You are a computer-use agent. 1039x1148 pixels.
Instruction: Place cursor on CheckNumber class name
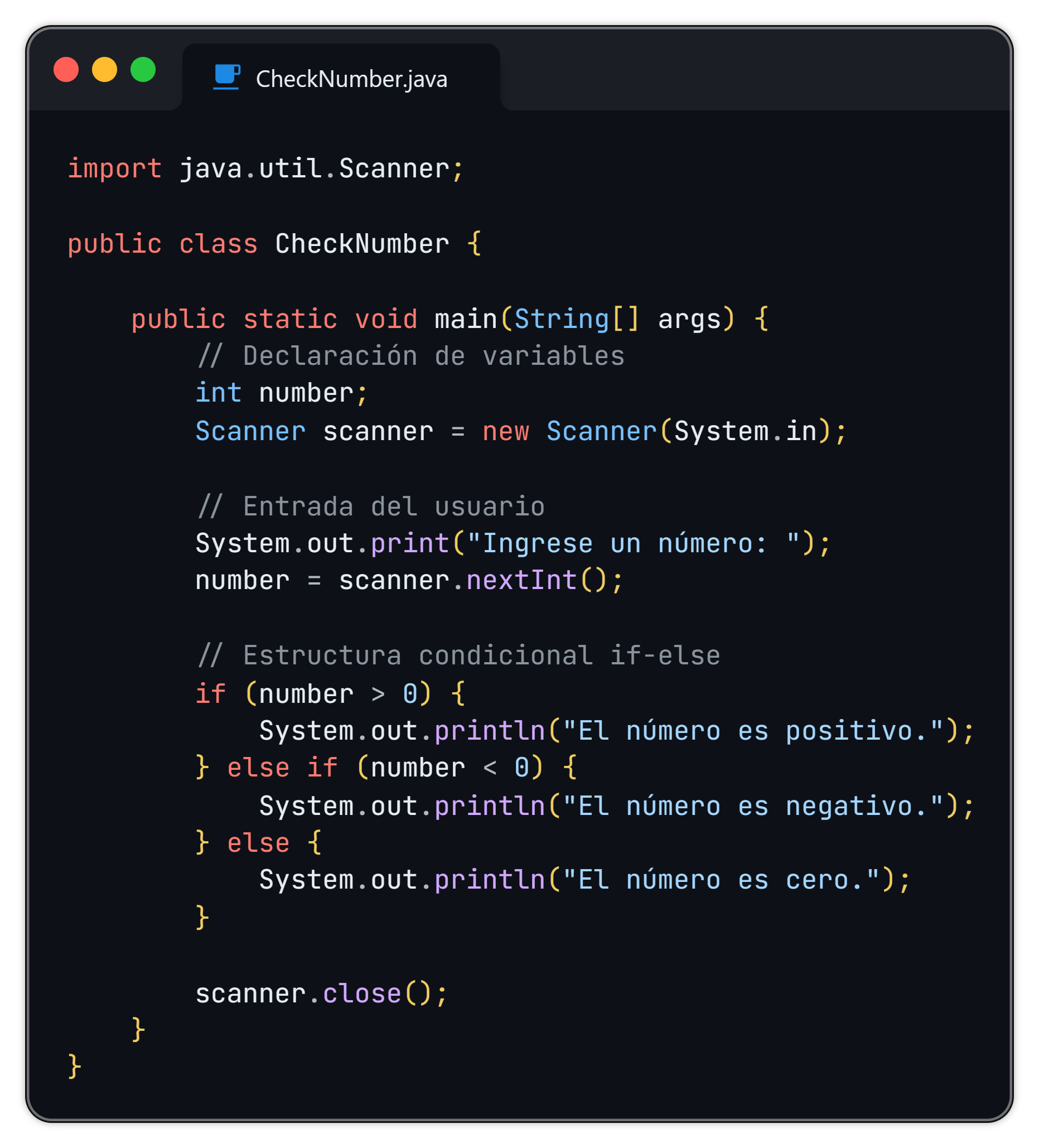tap(362, 244)
